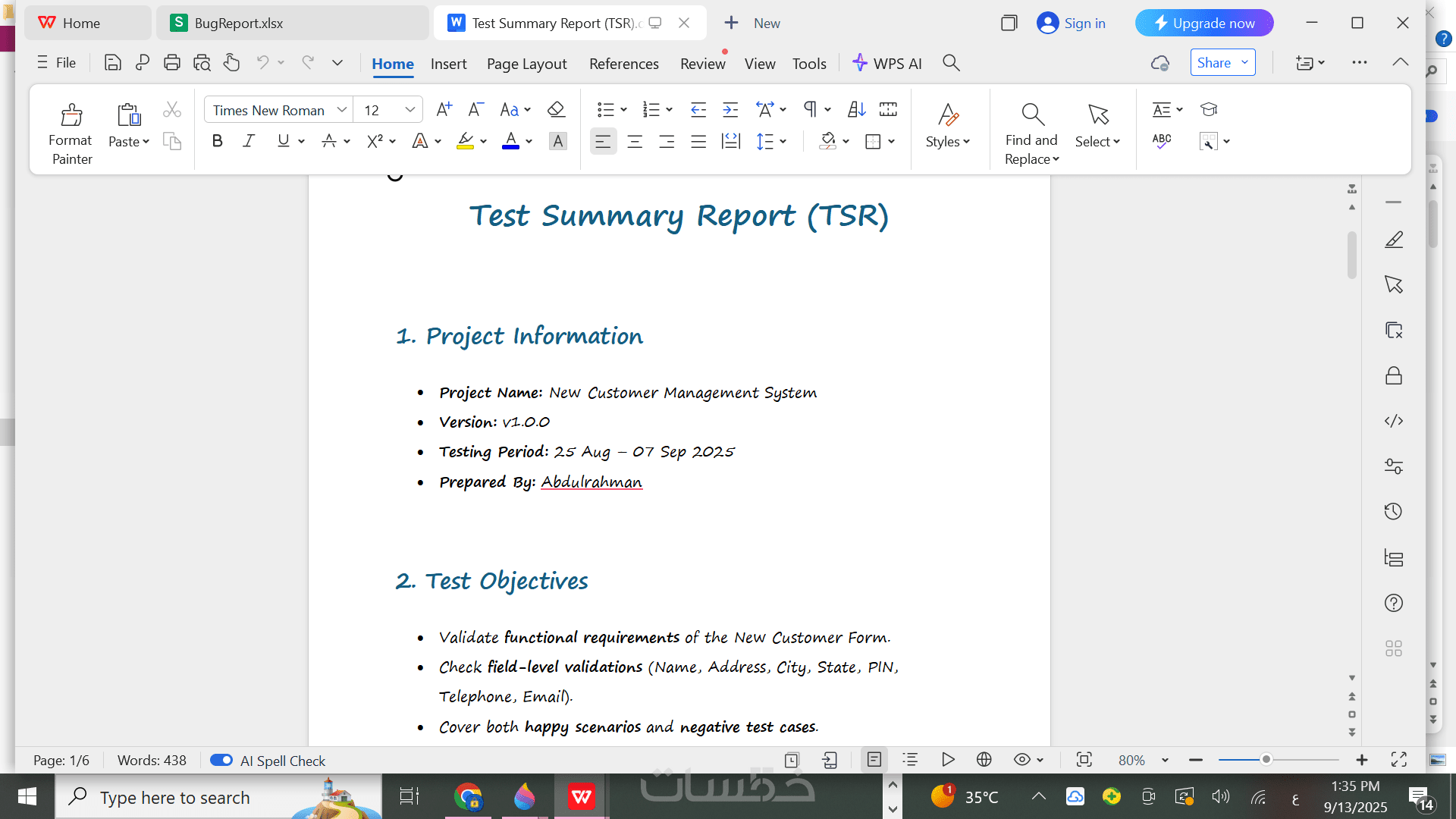The width and height of the screenshot is (1456, 819).
Task: Apply Bold formatting to text
Action: (x=218, y=141)
